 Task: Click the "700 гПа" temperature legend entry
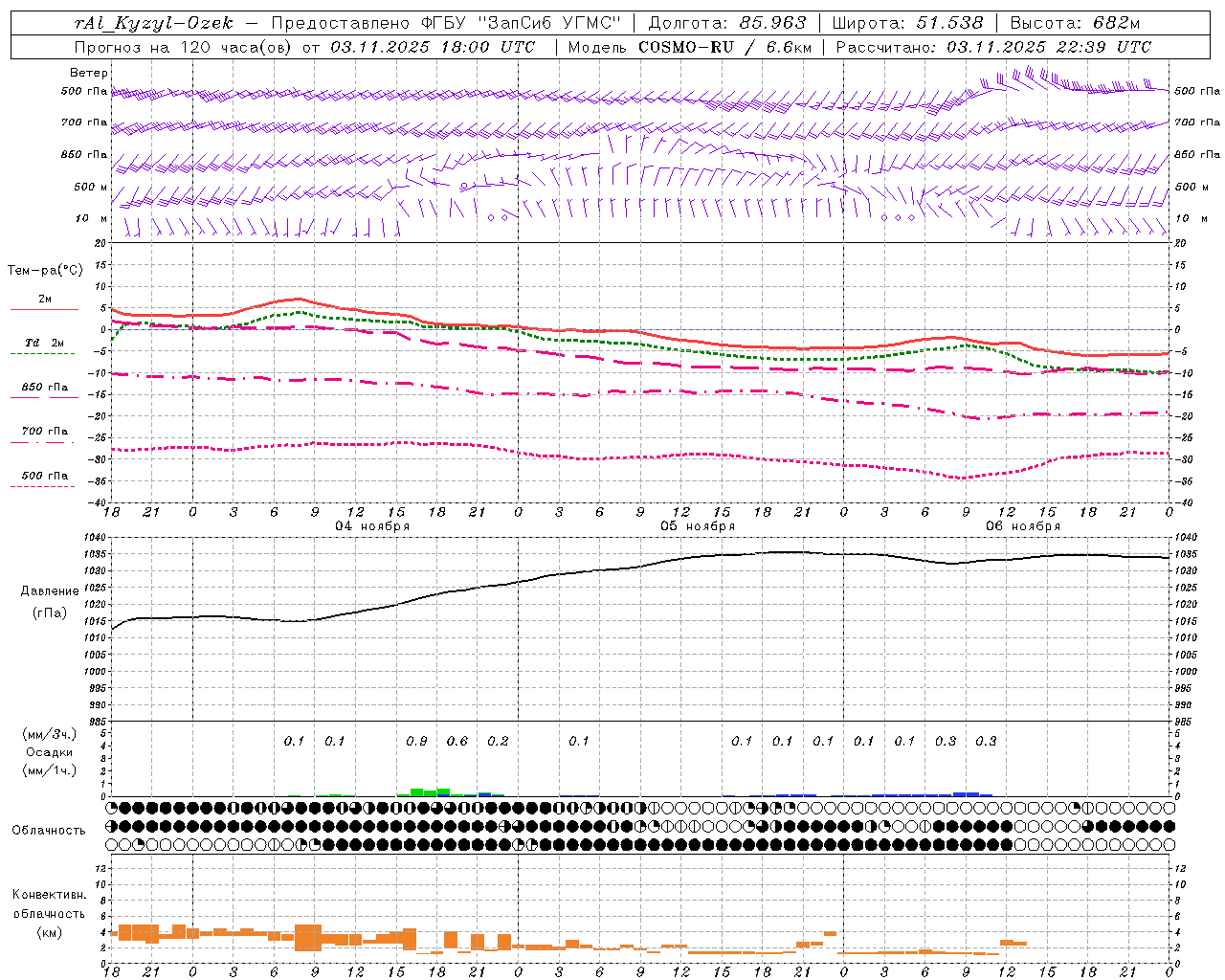[x=45, y=431]
